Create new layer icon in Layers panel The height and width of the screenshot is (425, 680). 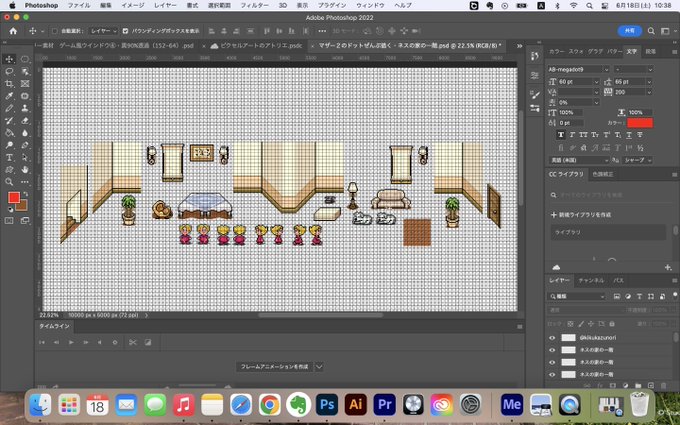pyautogui.click(x=651, y=385)
